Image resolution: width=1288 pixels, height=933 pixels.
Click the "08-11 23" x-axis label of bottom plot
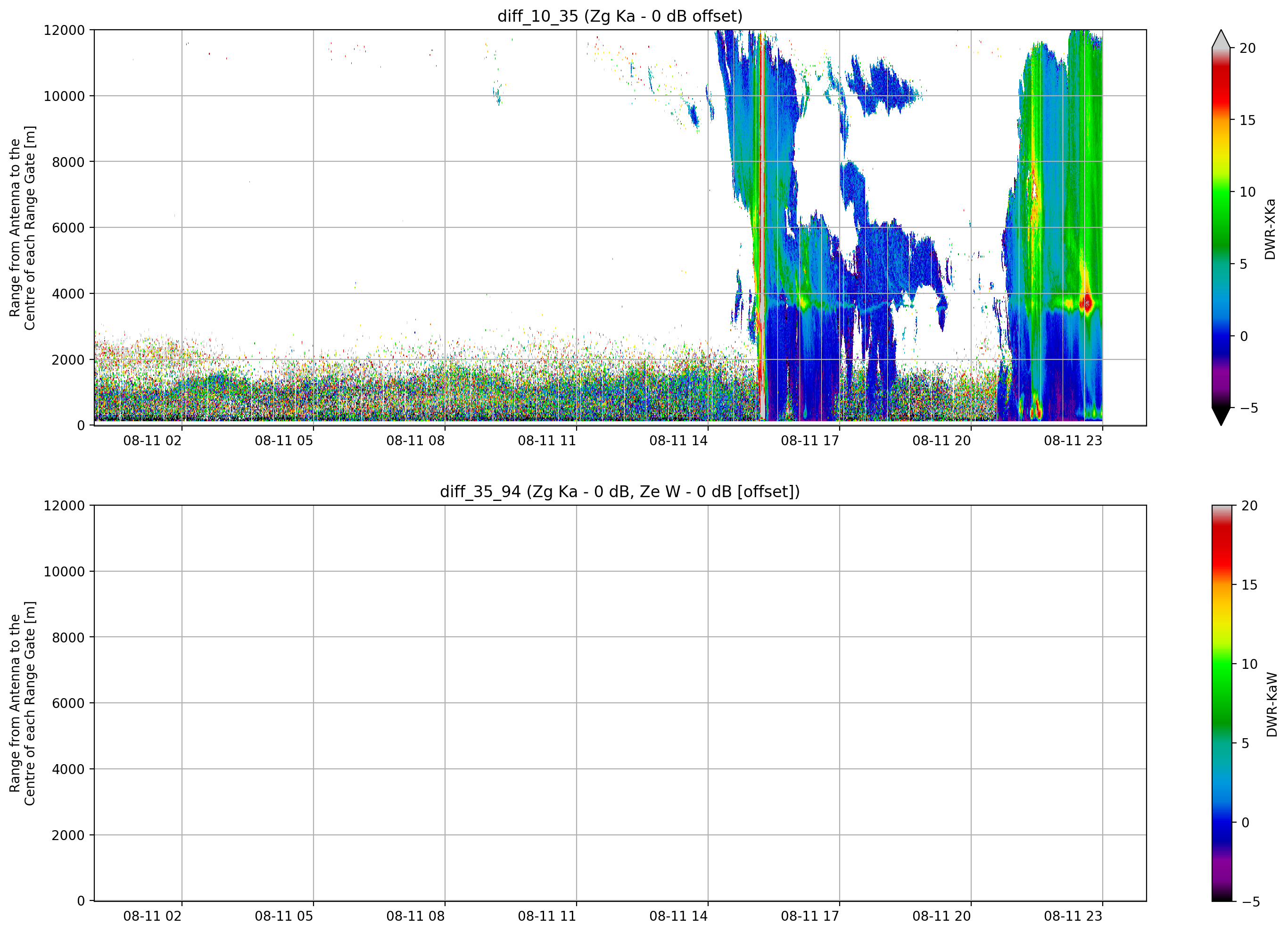click(x=1073, y=916)
